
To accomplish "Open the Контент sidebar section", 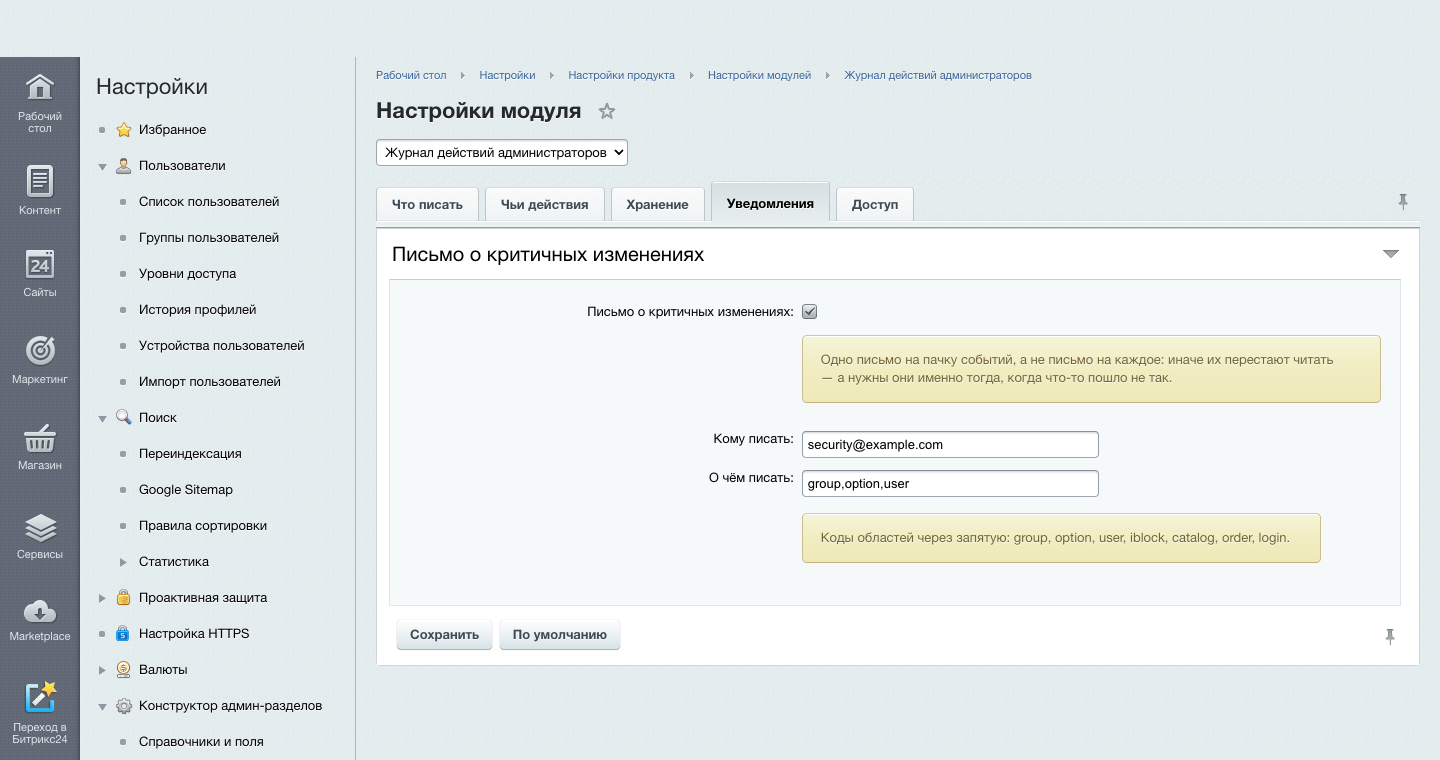I will tap(39, 190).
